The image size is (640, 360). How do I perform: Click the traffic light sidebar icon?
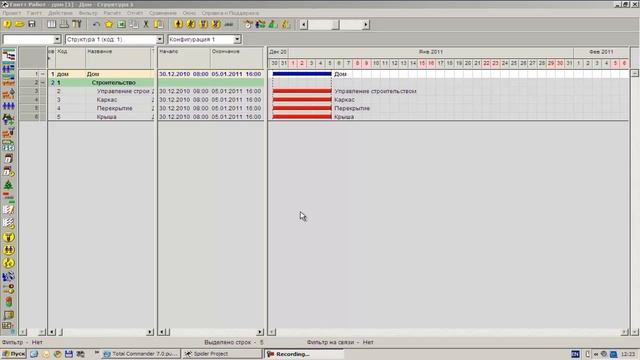(x=8, y=302)
